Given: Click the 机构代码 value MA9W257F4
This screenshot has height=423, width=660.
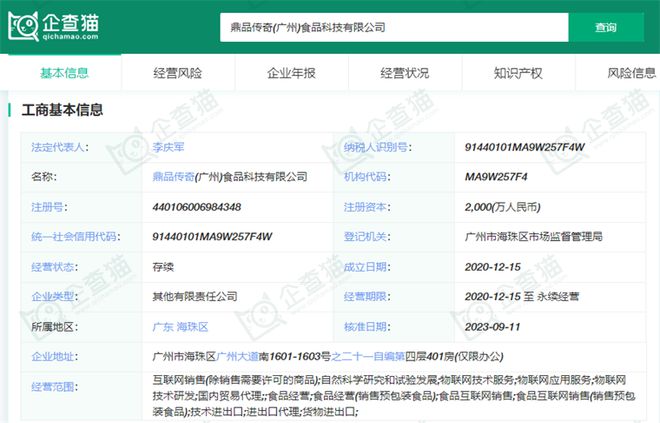Looking at the screenshot, I should pyautogui.click(x=496, y=176).
